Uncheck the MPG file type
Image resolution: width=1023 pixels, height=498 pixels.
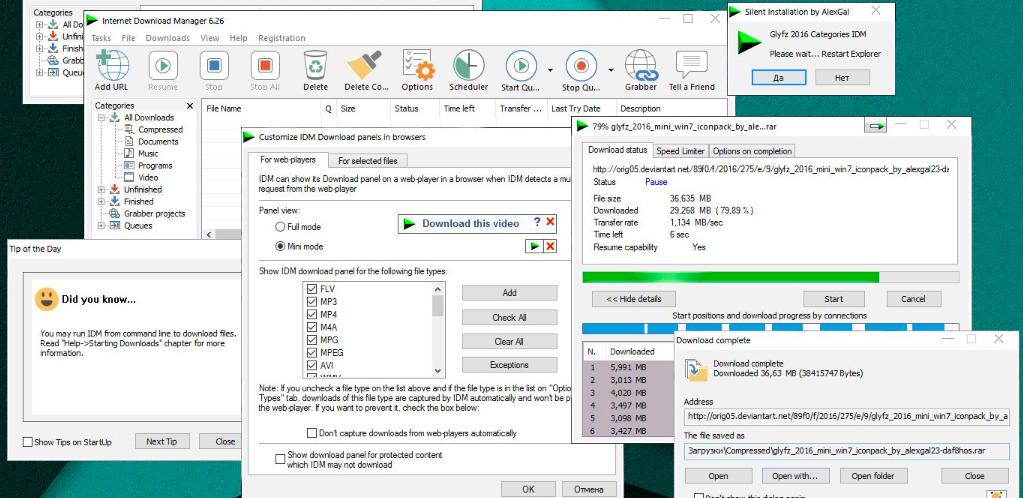[311, 340]
